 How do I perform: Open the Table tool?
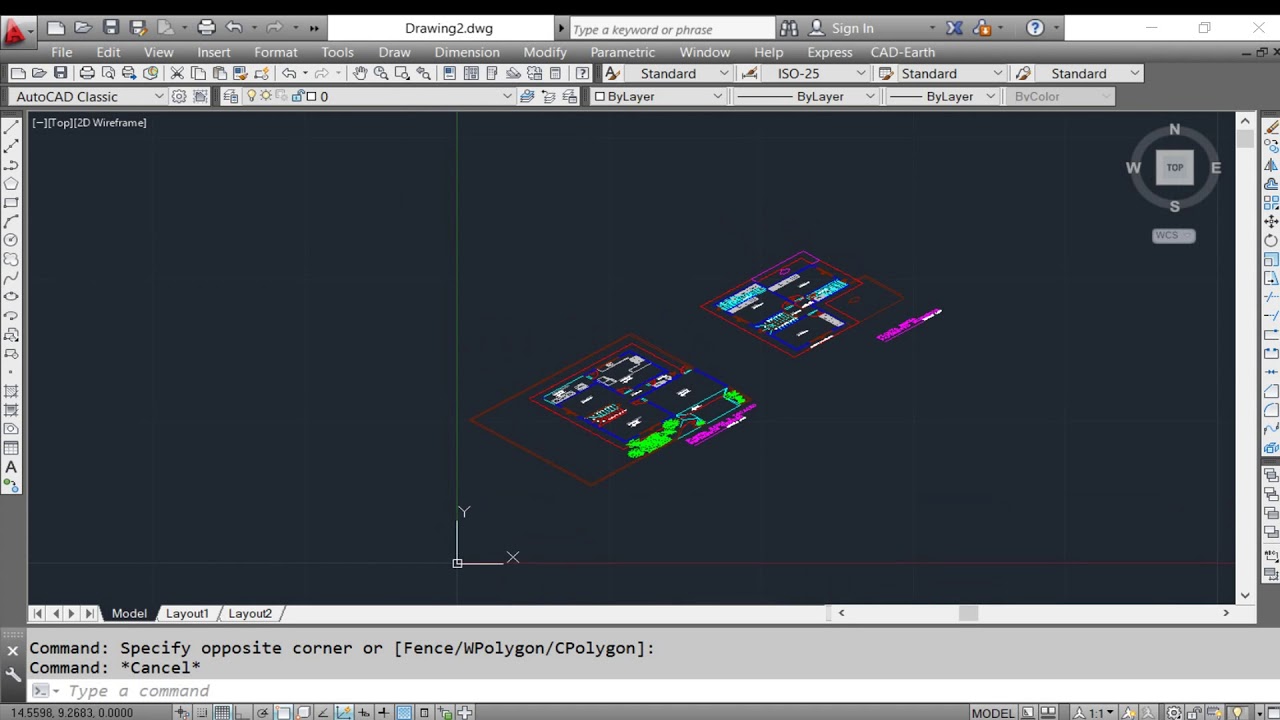[11, 448]
